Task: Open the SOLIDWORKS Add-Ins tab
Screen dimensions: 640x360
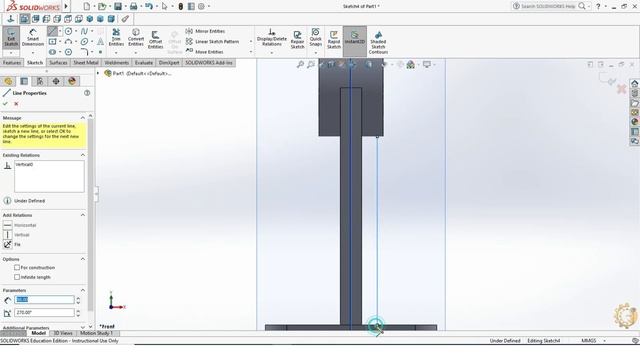Action: (x=209, y=62)
